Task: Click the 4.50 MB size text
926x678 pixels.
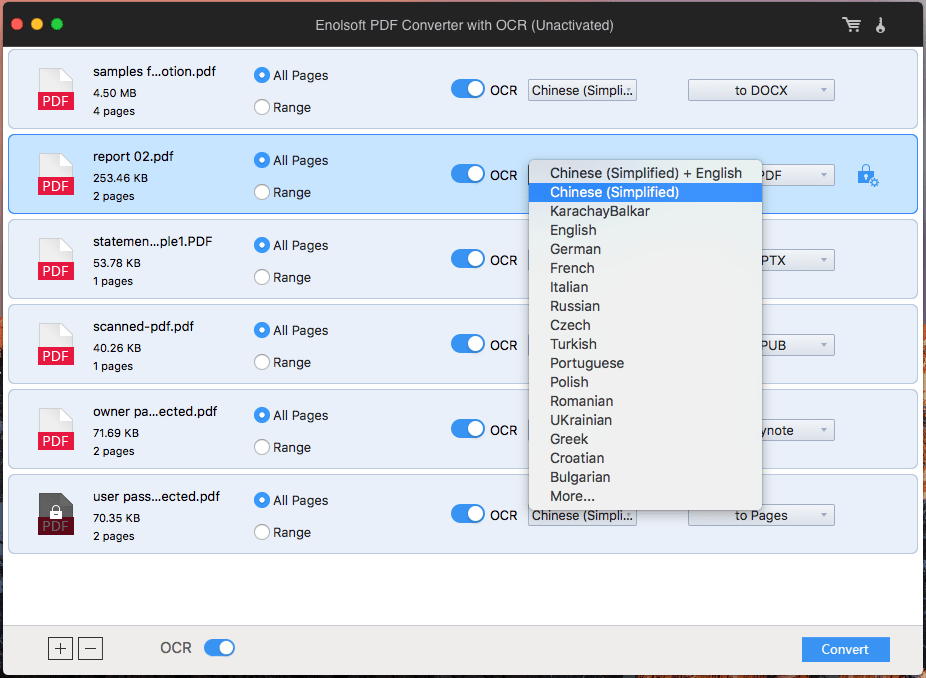Action: coord(115,93)
